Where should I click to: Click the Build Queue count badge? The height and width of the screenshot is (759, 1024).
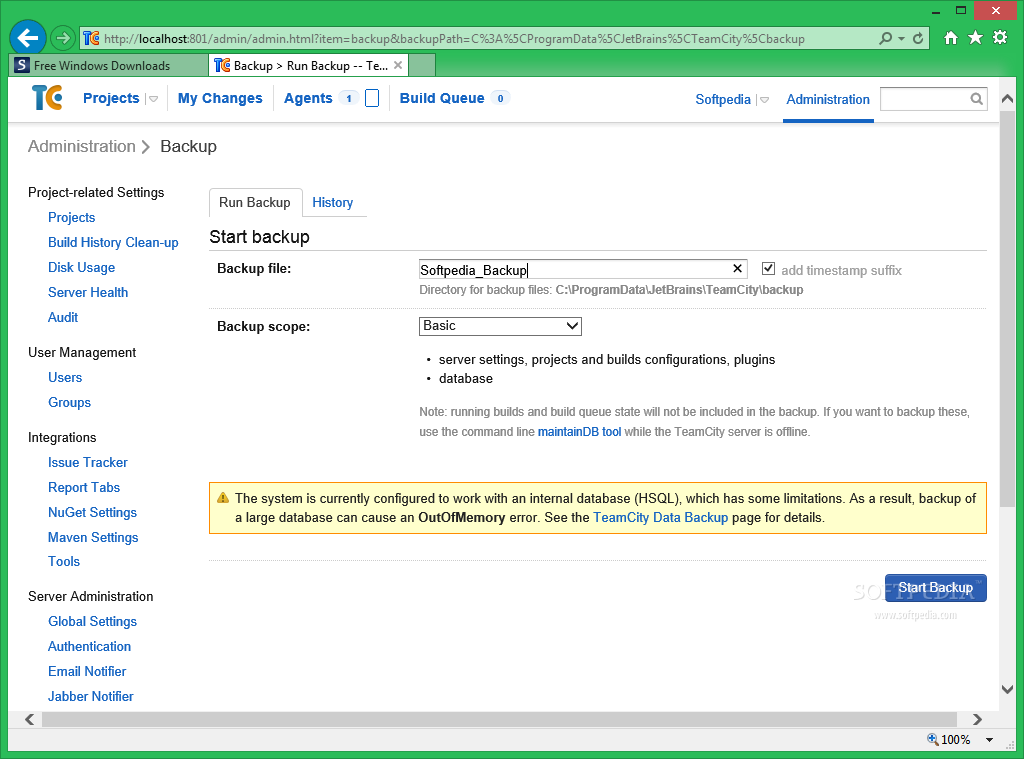tap(500, 98)
